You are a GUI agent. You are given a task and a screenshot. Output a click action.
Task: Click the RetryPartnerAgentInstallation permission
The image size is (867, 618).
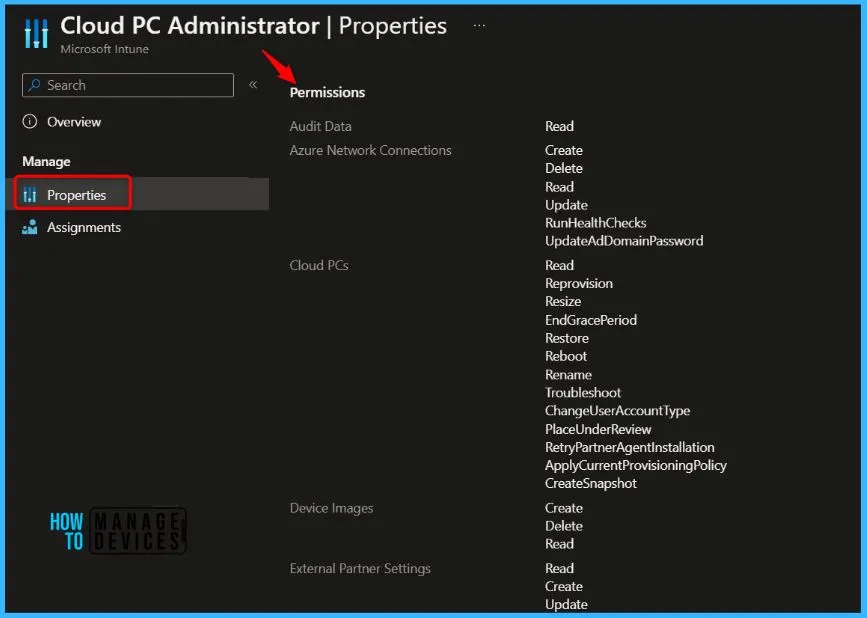pyautogui.click(x=630, y=447)
